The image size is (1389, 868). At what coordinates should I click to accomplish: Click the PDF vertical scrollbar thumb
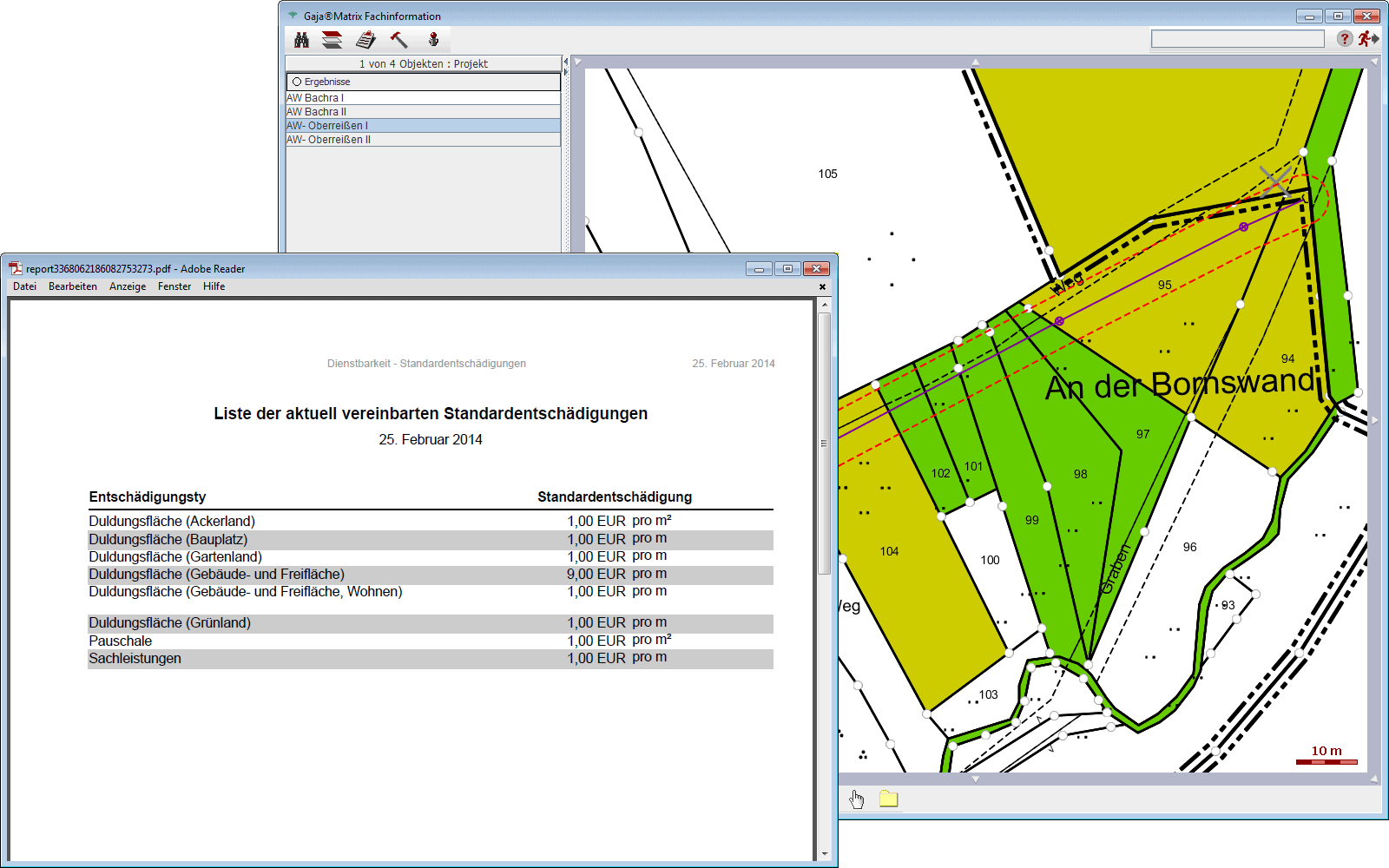pyautogui.click(x=824, y=443)
